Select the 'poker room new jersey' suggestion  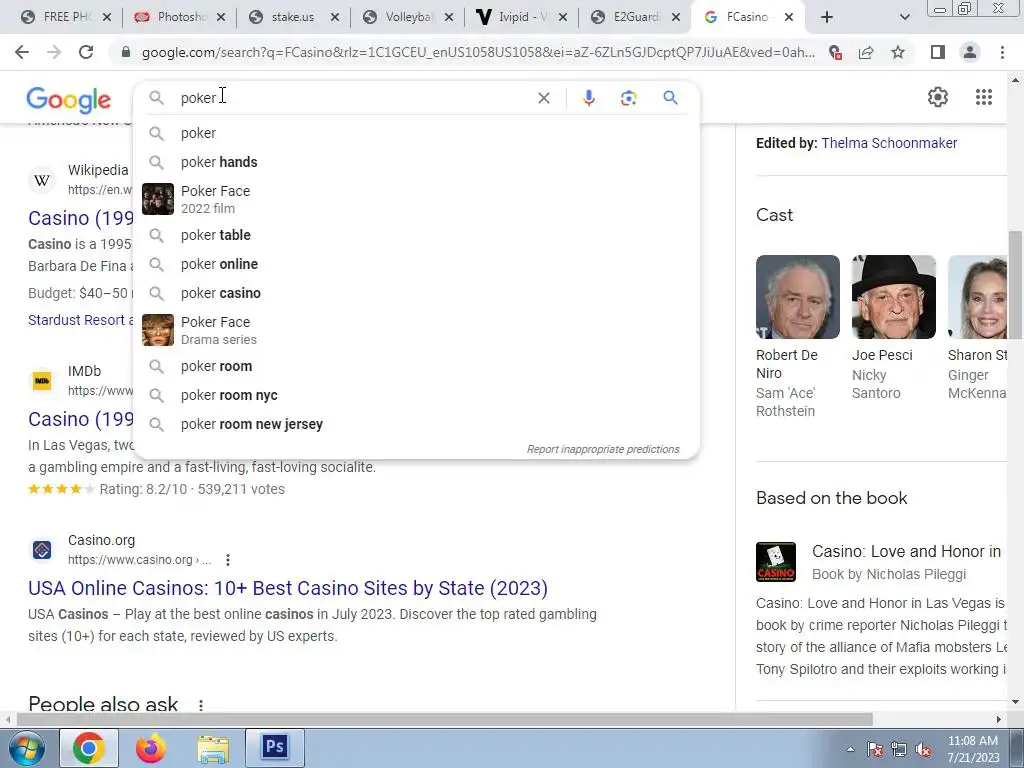(x=416, y=424)
